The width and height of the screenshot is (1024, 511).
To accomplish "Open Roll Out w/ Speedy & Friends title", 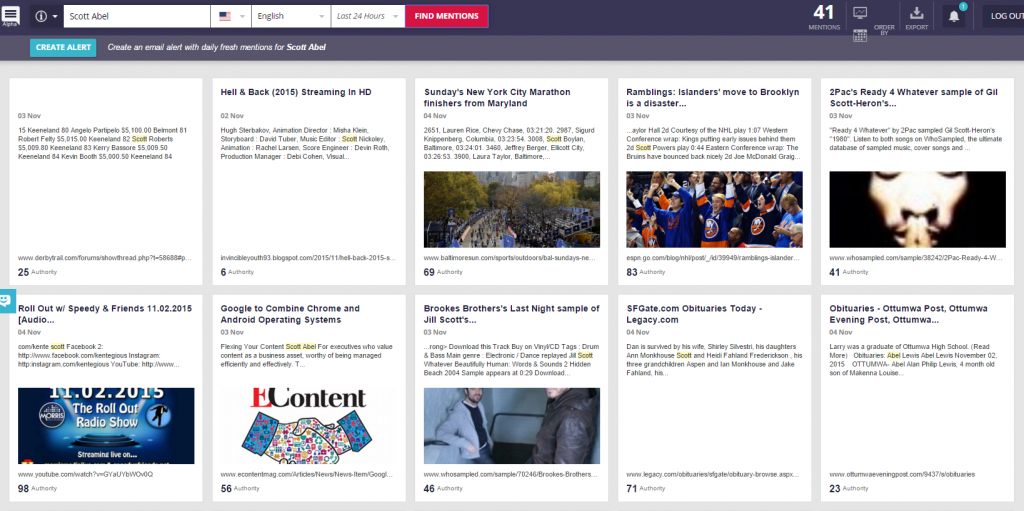I will (104, 314).
